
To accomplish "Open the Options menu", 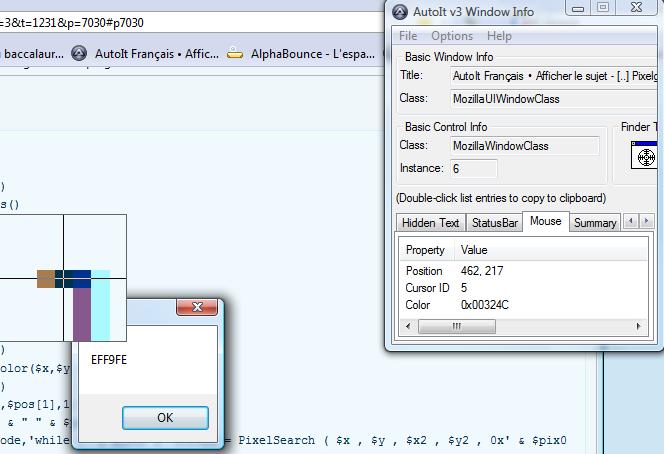I will coord(452,36).
